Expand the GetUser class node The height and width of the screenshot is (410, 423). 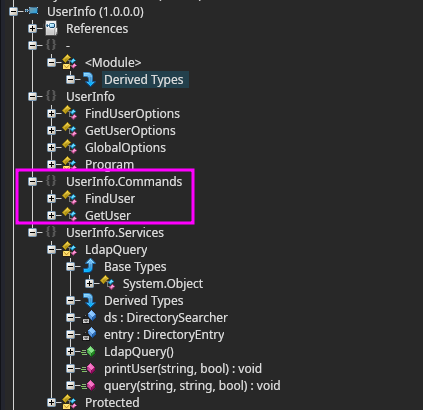[x=51, y=215]
